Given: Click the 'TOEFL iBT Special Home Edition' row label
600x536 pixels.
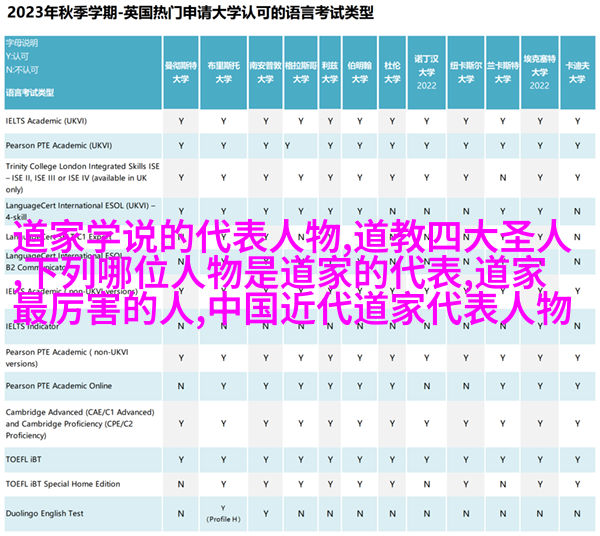Looking at the screenshot, I should pos(63,484).
